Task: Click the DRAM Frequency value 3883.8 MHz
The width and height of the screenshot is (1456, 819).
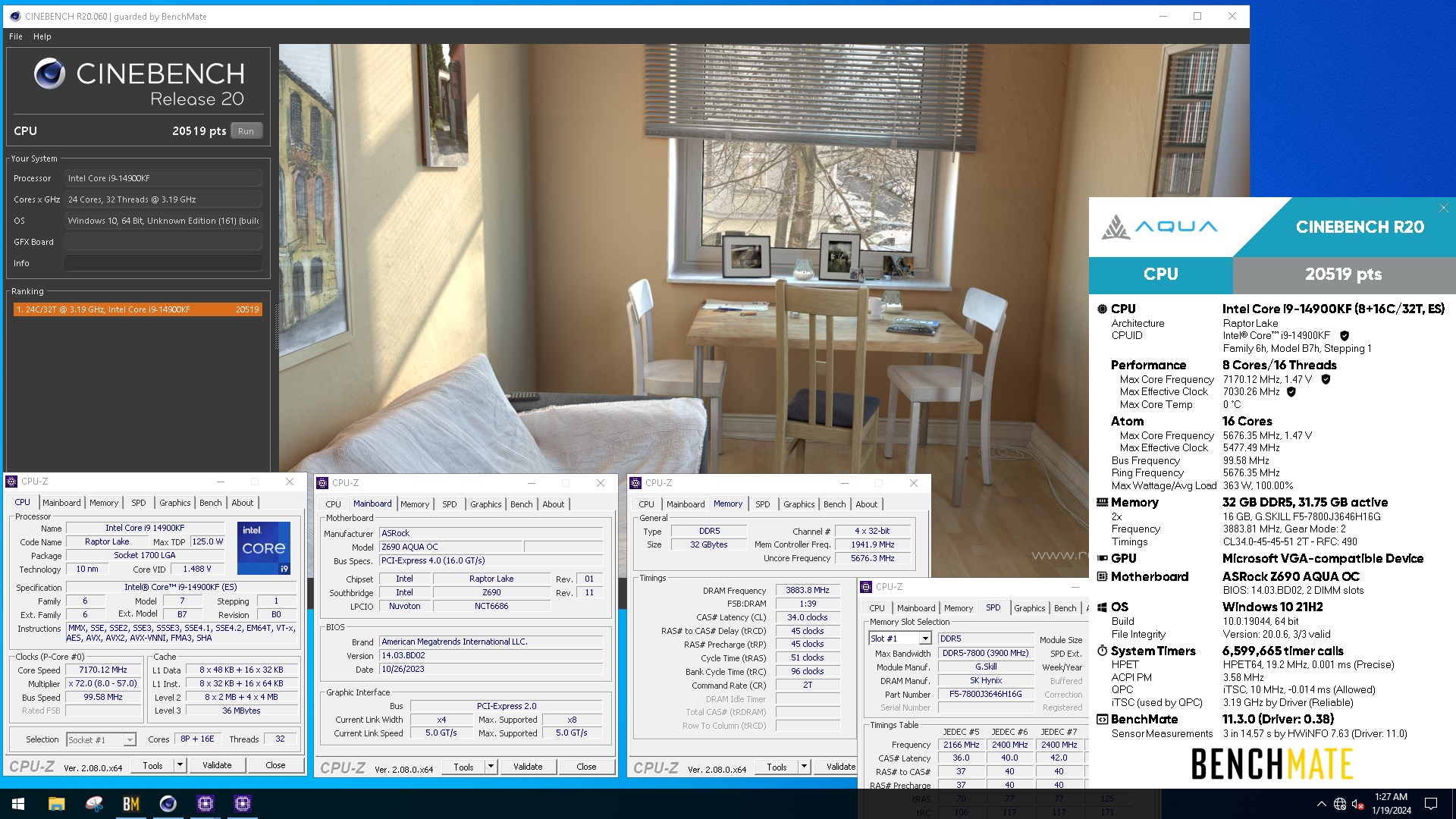Action: pos(807,590)
